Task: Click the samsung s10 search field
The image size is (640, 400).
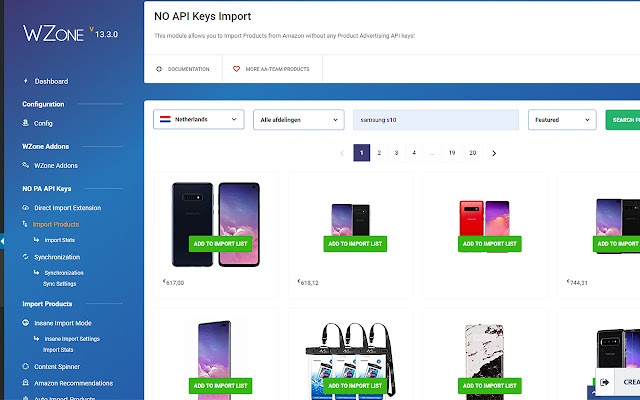Action: (436, 120)
